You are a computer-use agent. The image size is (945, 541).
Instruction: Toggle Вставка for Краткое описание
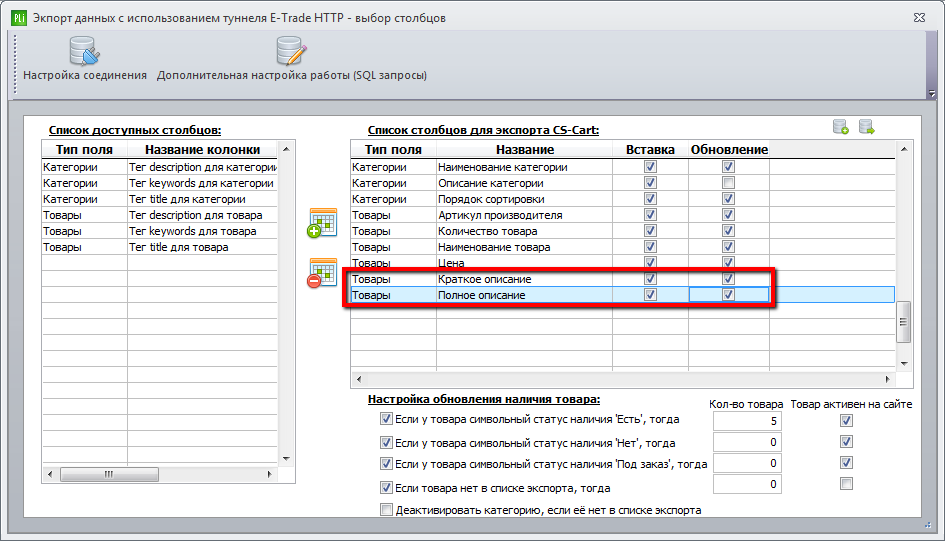point(650,278)
